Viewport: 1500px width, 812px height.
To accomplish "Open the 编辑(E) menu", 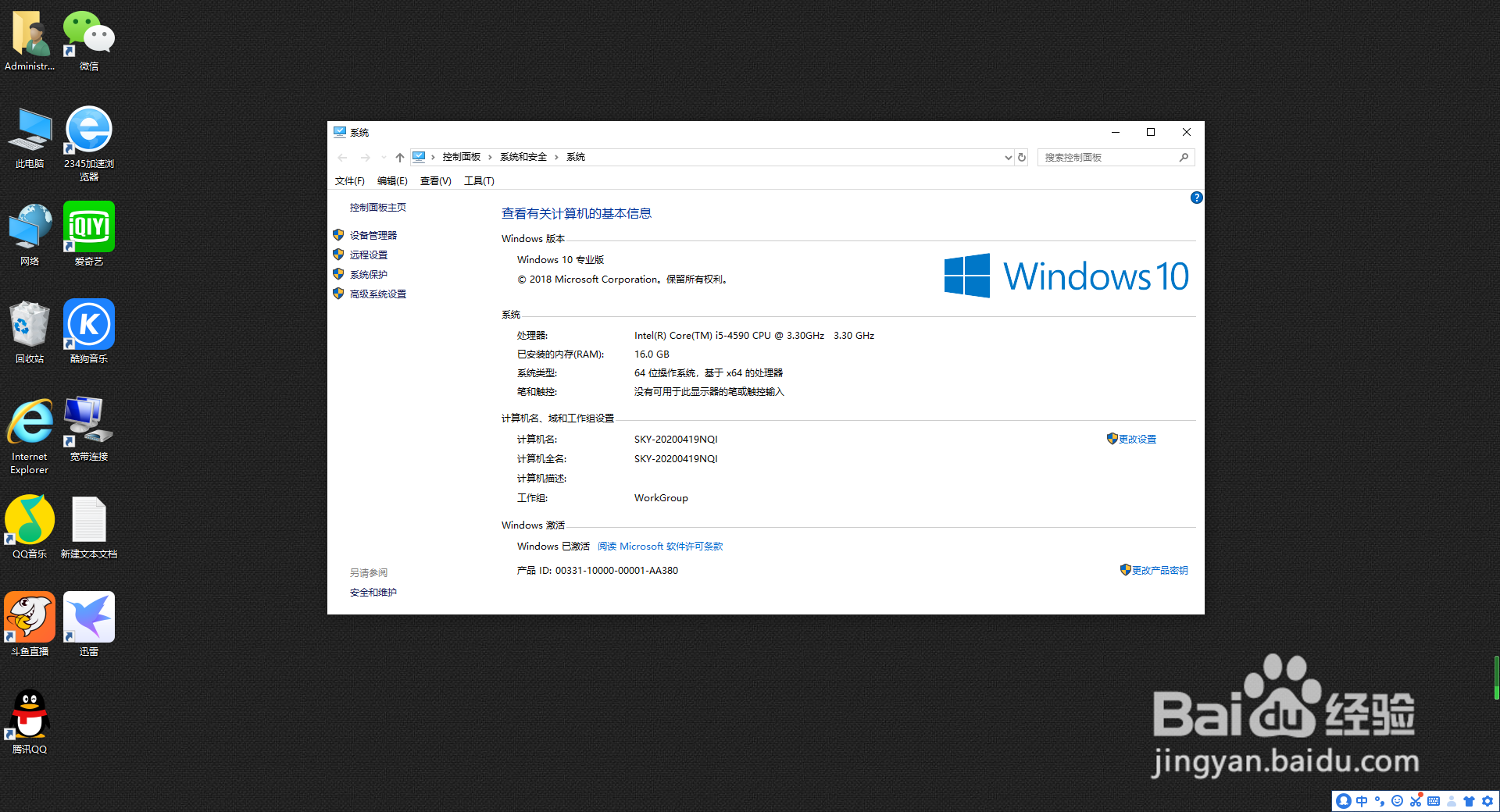I will click(x=392, y=181).
